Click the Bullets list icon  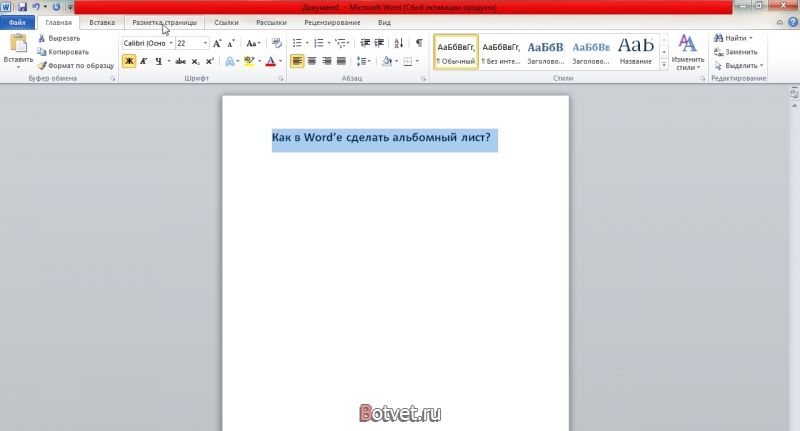tap(297, 43)
